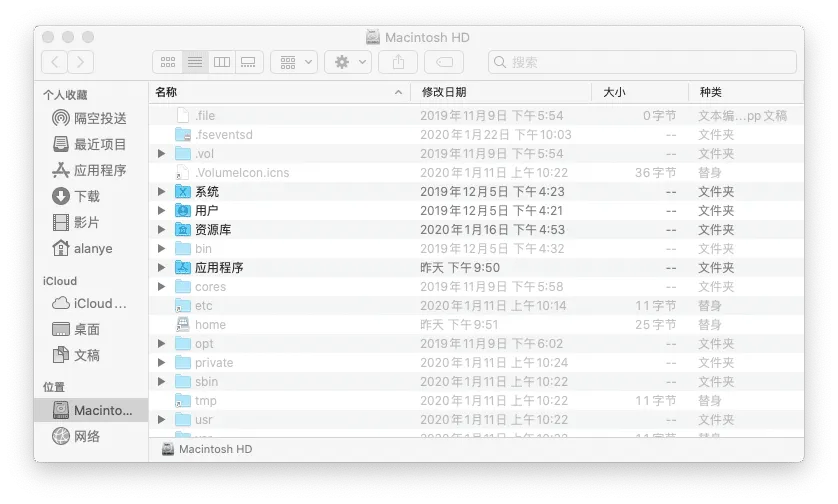838x504 pixels.
Task: Click the cores folder name
Action: 211,287
